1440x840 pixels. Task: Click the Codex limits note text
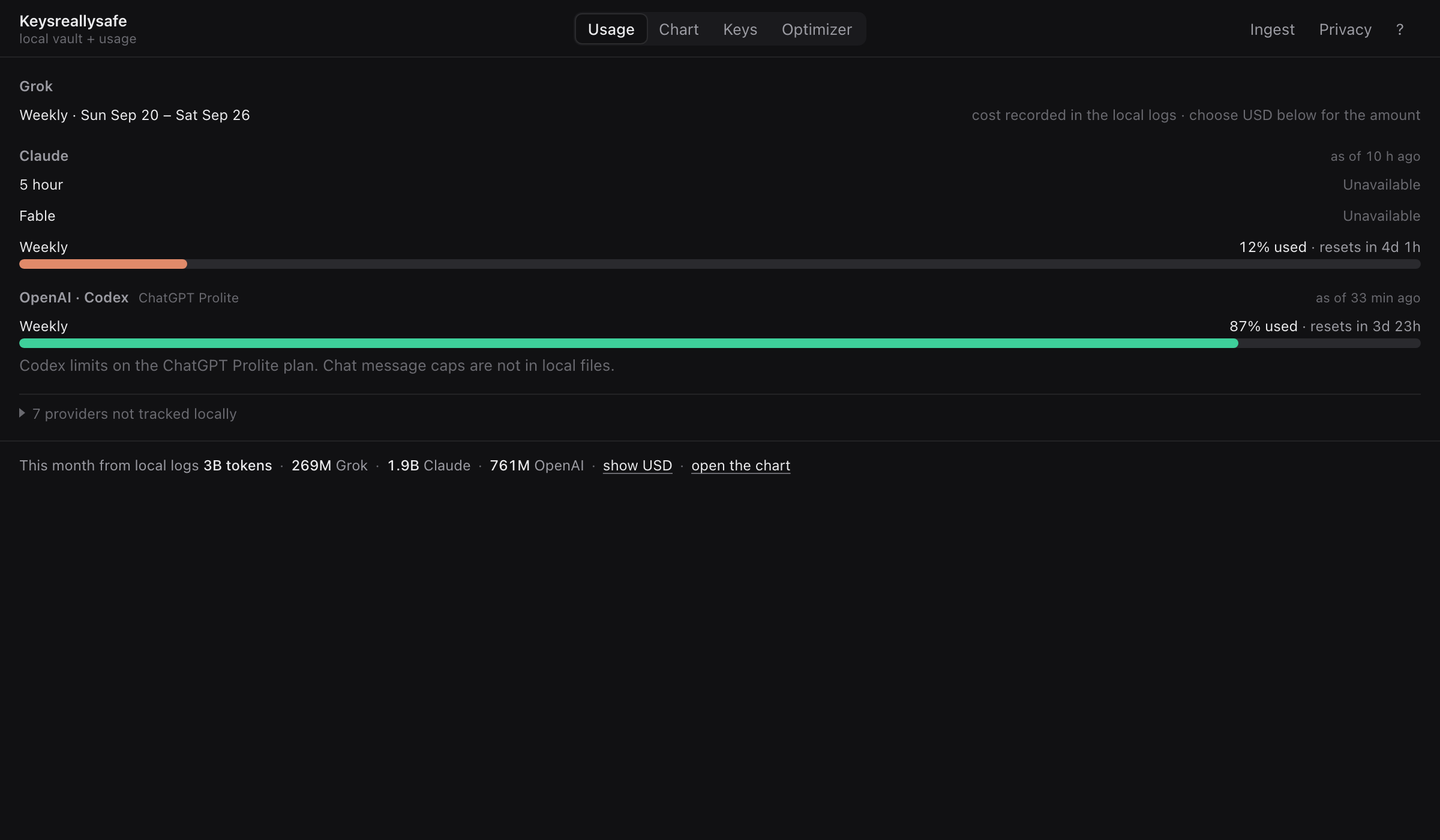click(x=317, y=365)
